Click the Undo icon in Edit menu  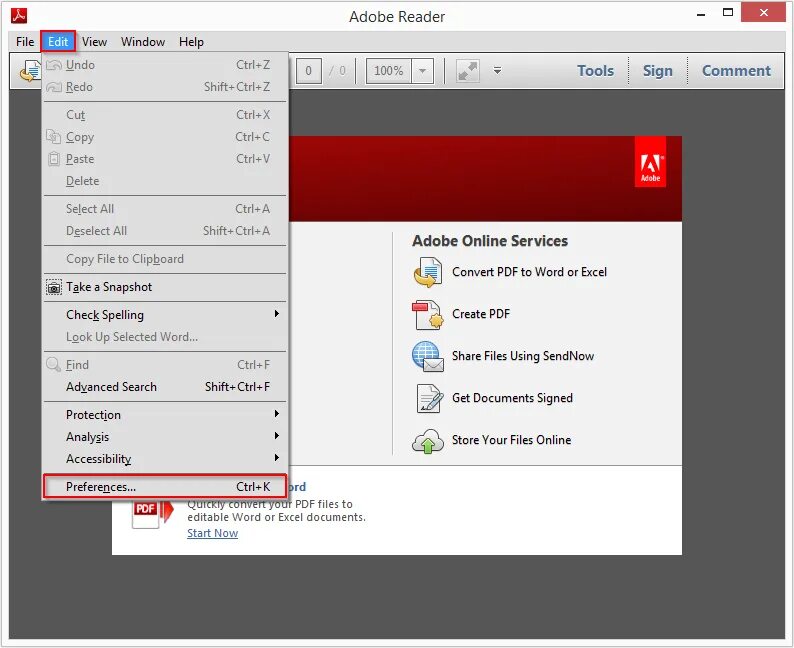coord(54,65)
